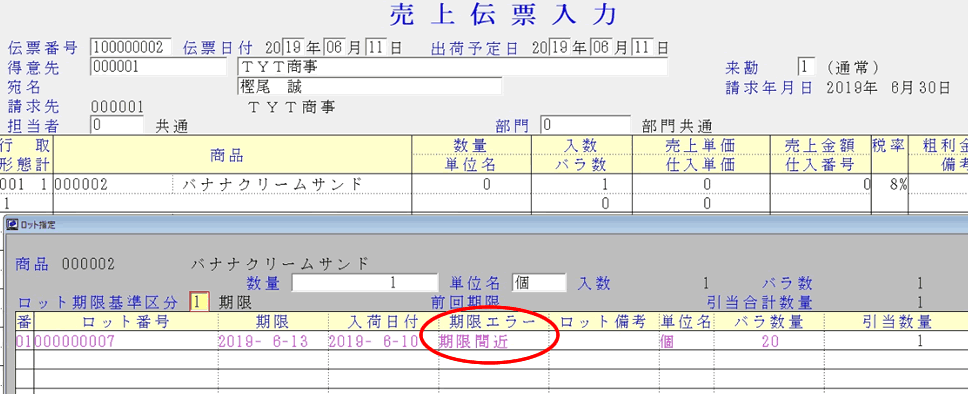Select the 得意先 name field ＴＹＴ商事
The height and width of the screenshot is (394, 968).
click(x=453, y=67)
